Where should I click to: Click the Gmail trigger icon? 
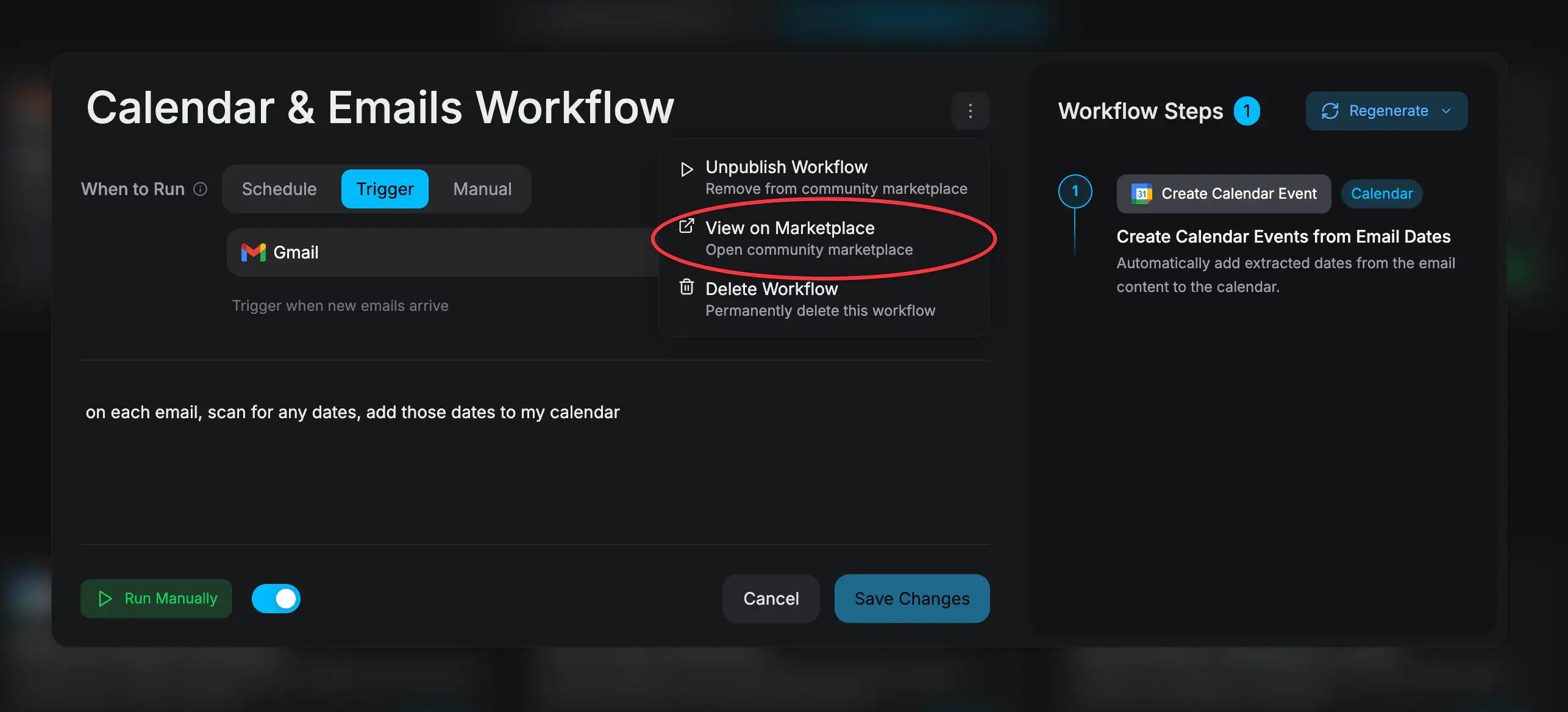point(254,252)
